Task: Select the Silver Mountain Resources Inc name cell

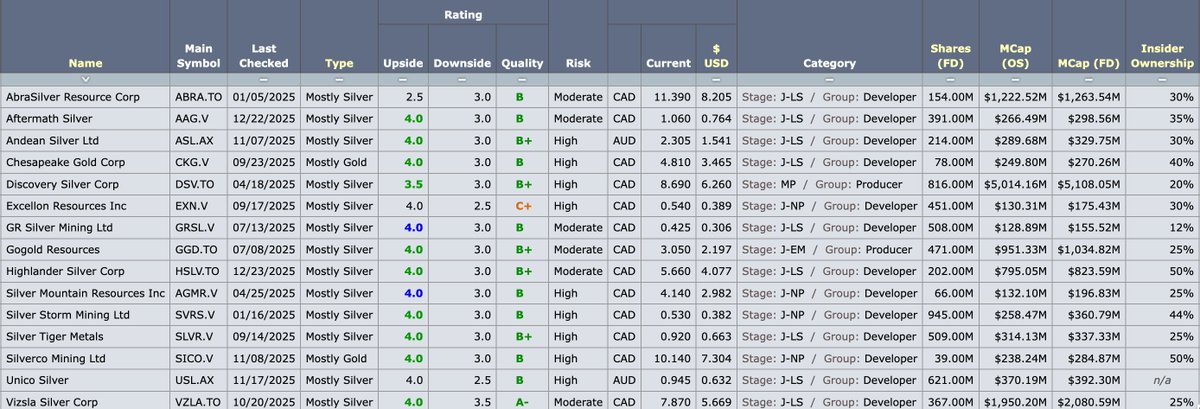Action: [85, 292]
